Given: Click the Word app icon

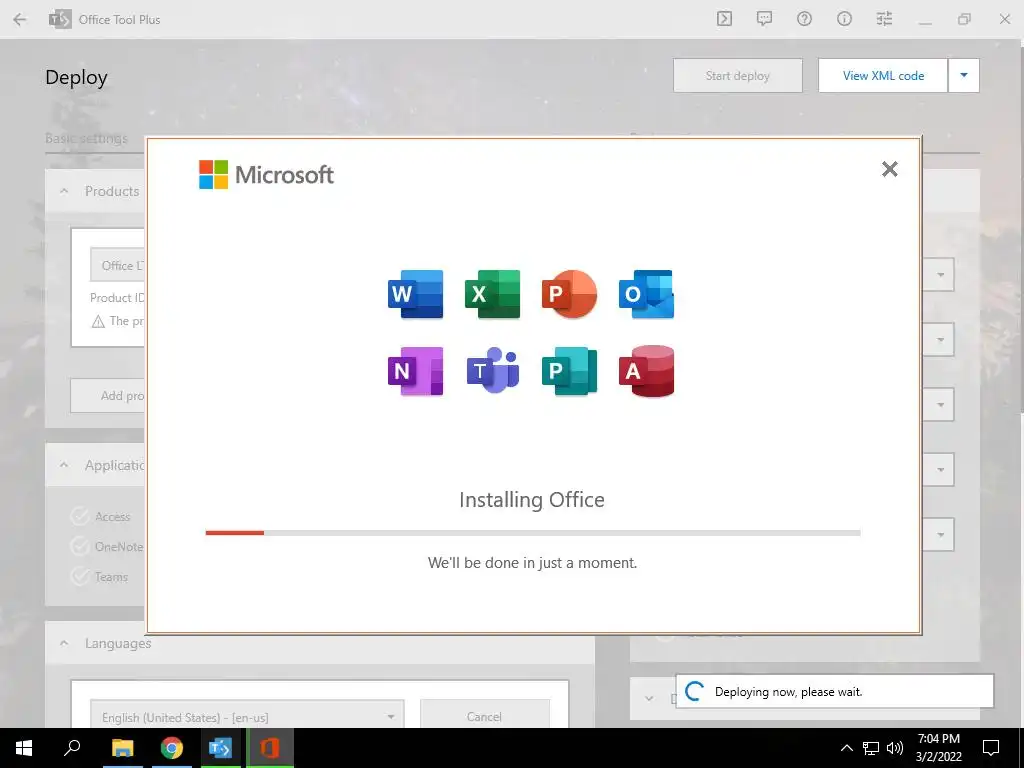Looking at the screenshot, I should (415, 294).
